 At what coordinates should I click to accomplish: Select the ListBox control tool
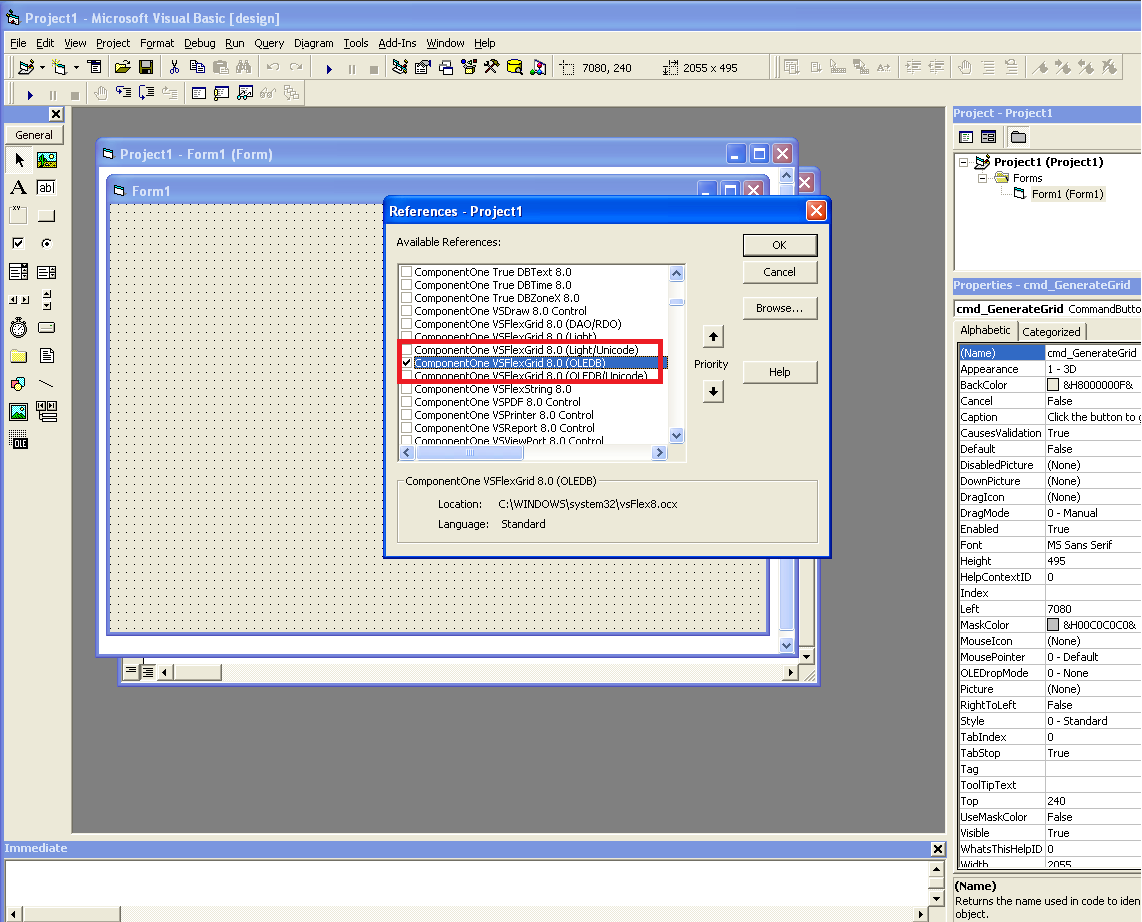coord(47,272)
